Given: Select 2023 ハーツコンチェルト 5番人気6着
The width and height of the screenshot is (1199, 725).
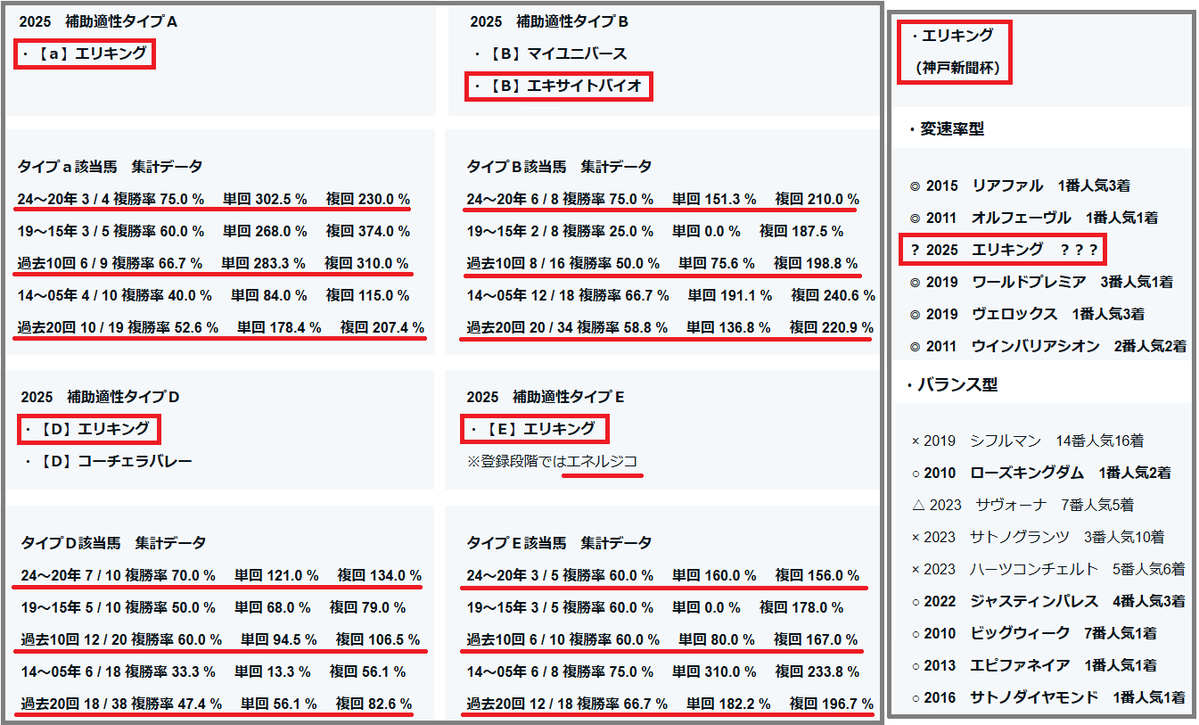Looking at the screenshot, I should click(1048, 570).
